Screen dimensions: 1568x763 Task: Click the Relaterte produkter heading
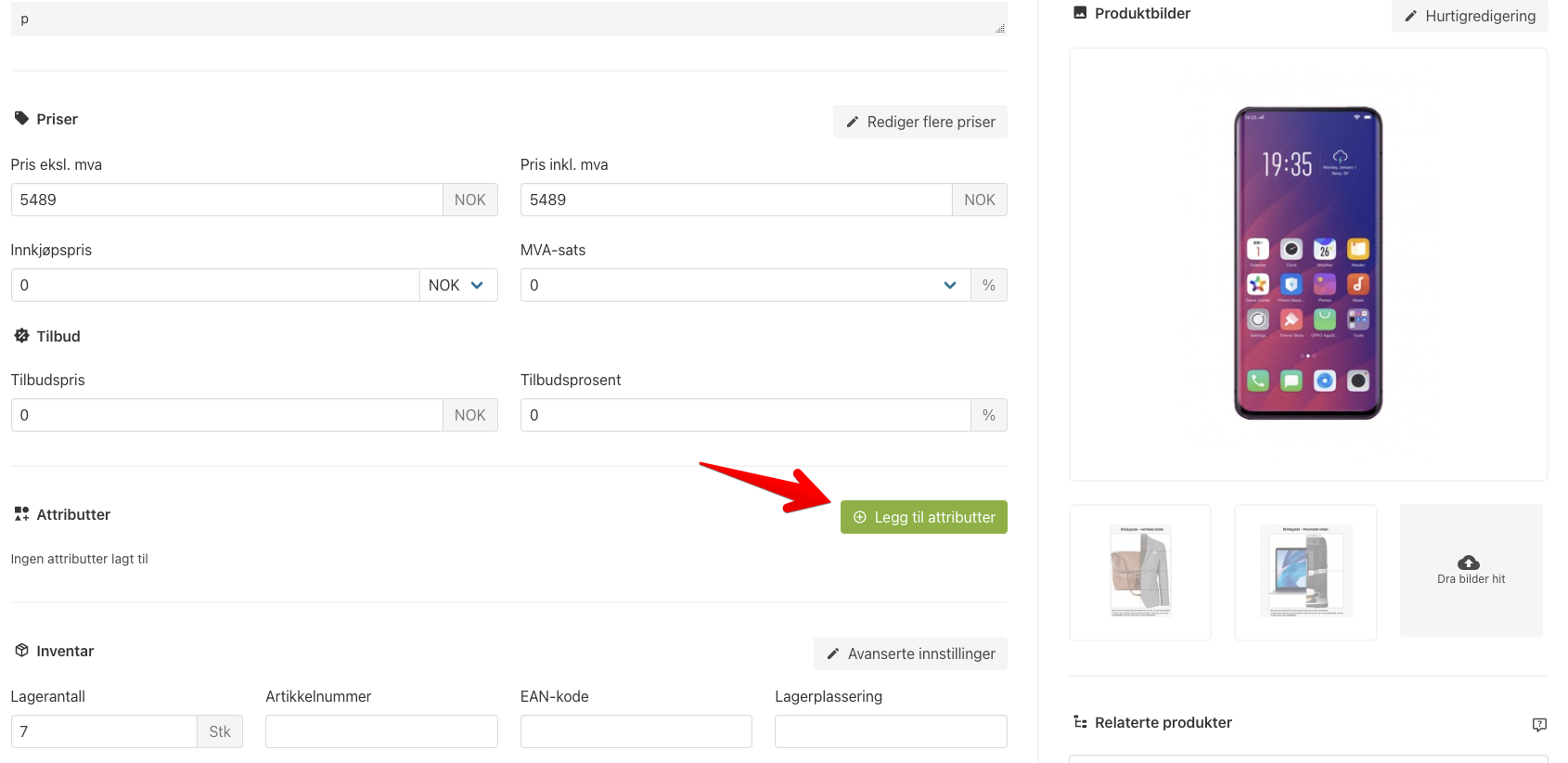[1163, 722]
